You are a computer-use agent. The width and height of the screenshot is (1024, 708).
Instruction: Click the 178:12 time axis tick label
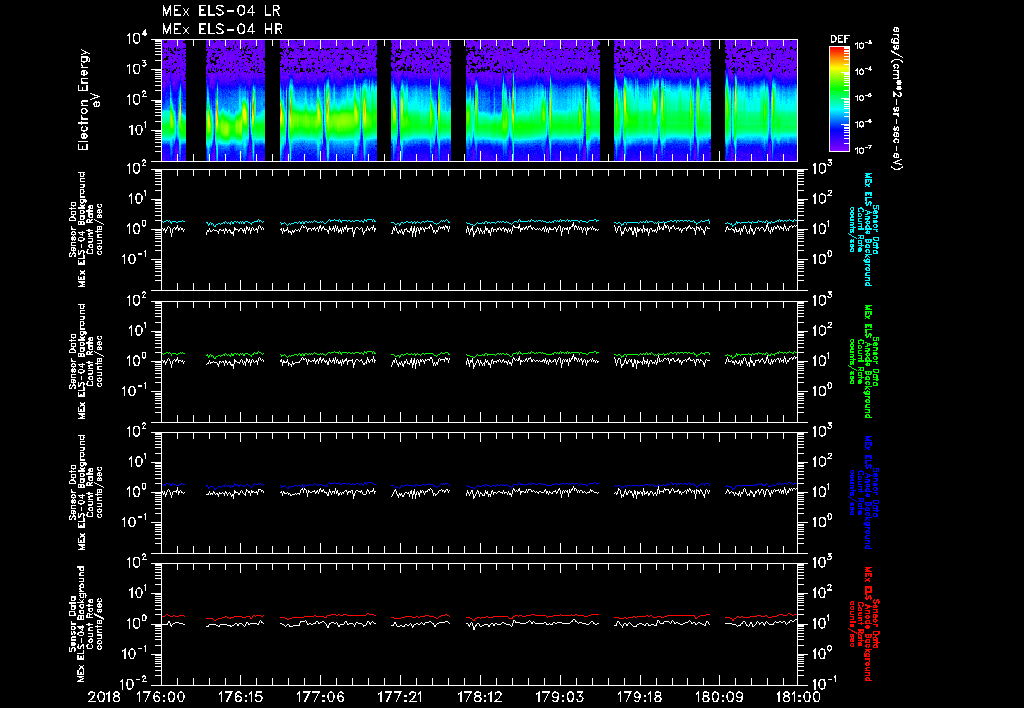coord(479,696)
